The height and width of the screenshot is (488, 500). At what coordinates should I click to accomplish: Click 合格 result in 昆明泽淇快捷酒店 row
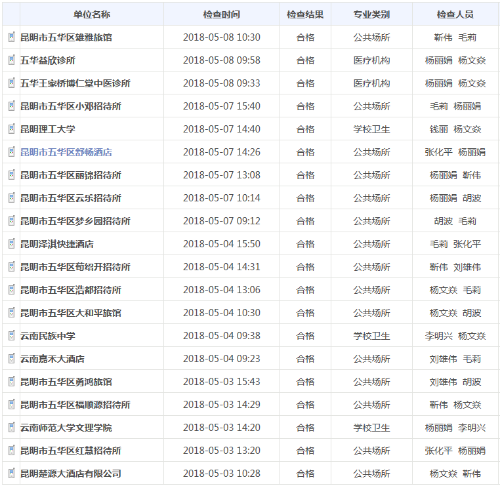pos(305,244)
